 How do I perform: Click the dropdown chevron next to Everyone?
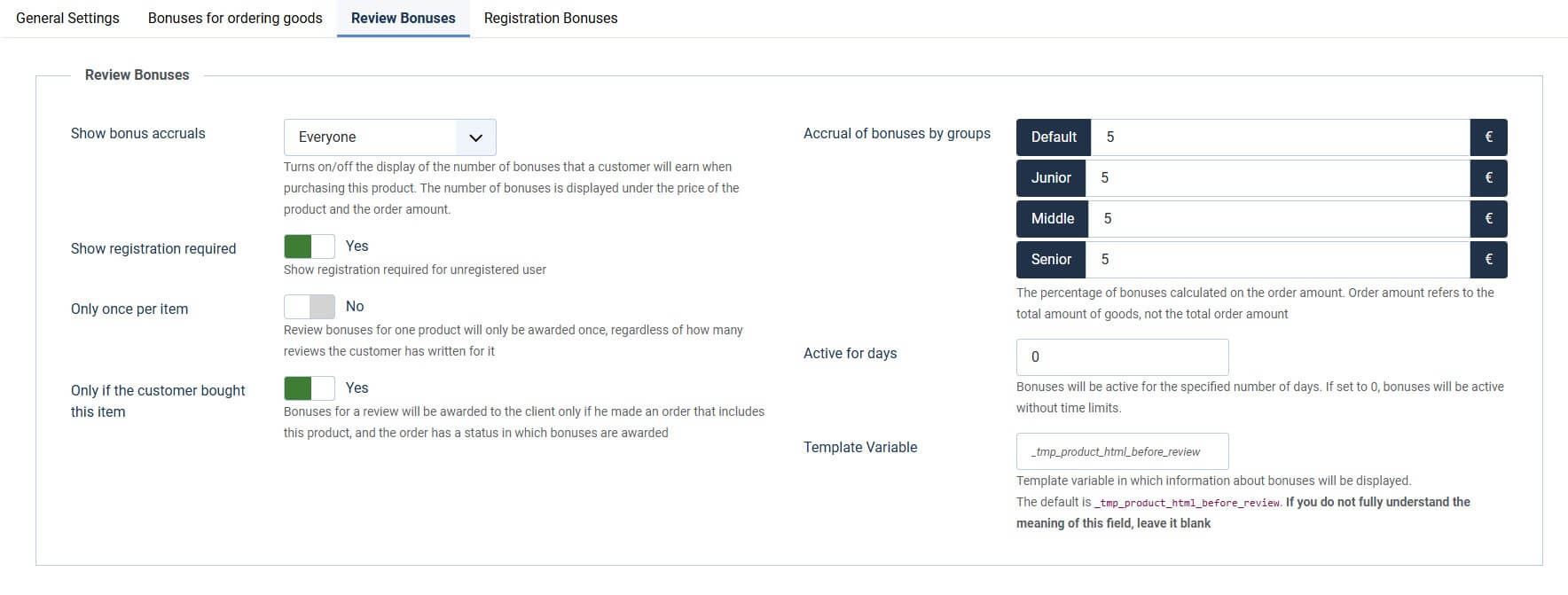[x=475, y=137]
